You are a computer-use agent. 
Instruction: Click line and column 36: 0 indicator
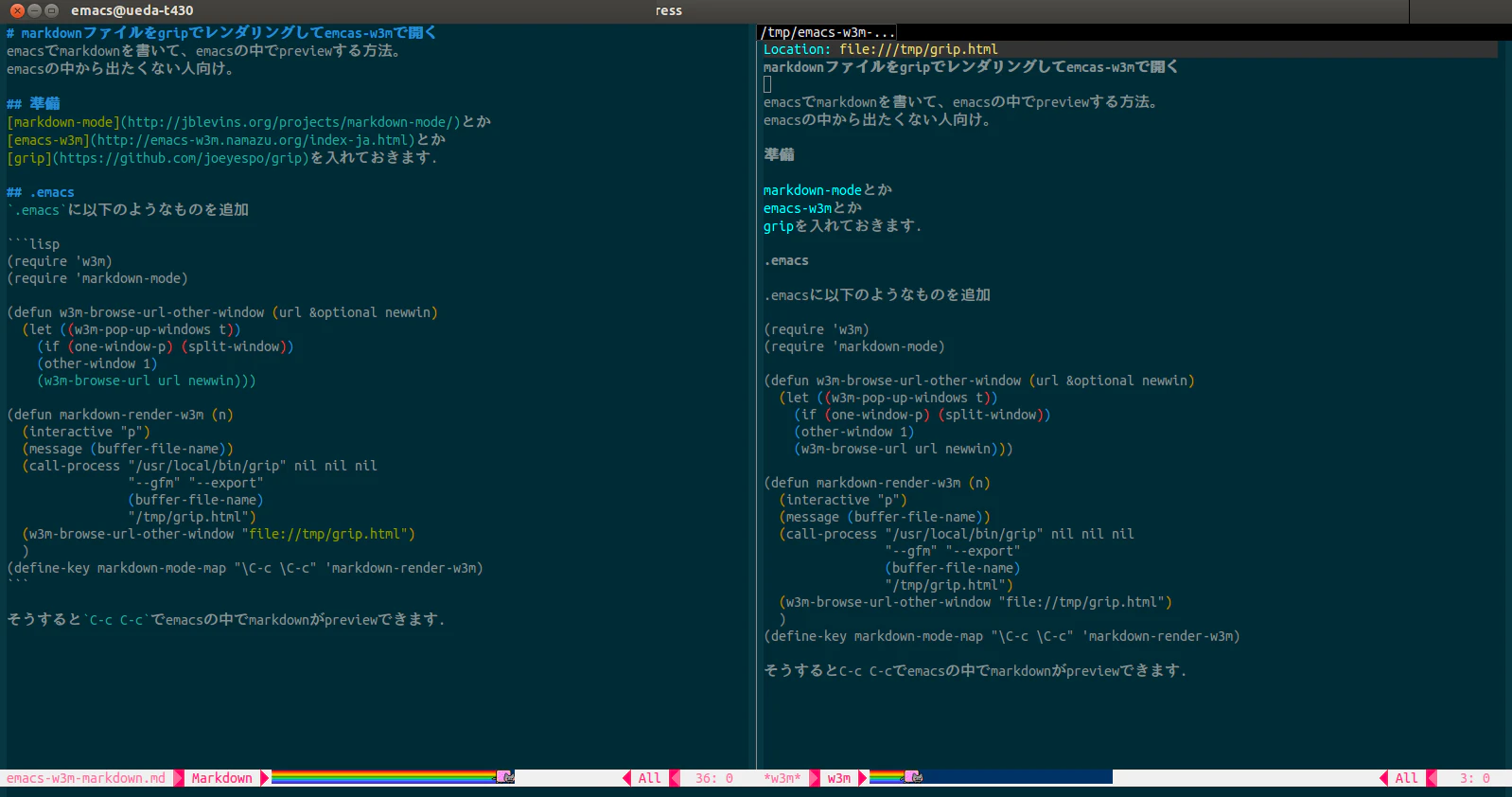(x=714, y=778)
